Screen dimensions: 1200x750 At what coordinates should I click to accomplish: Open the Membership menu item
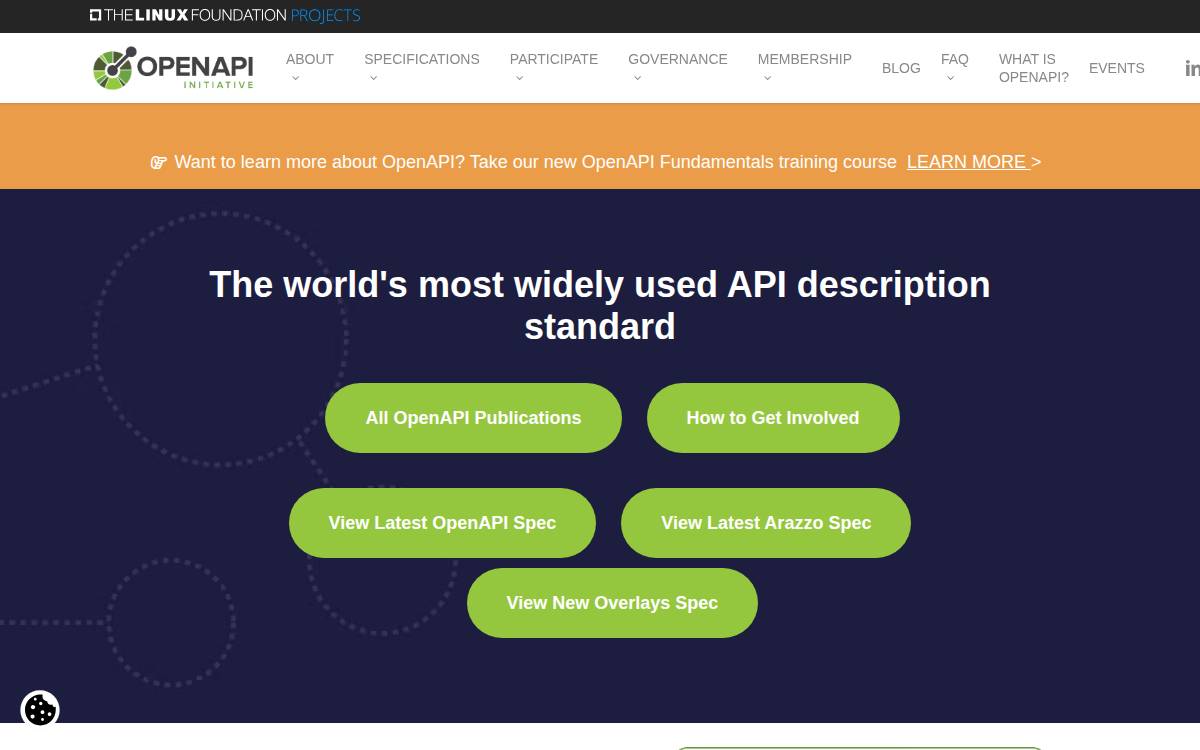pyautogui.click(x=805, y=59)
